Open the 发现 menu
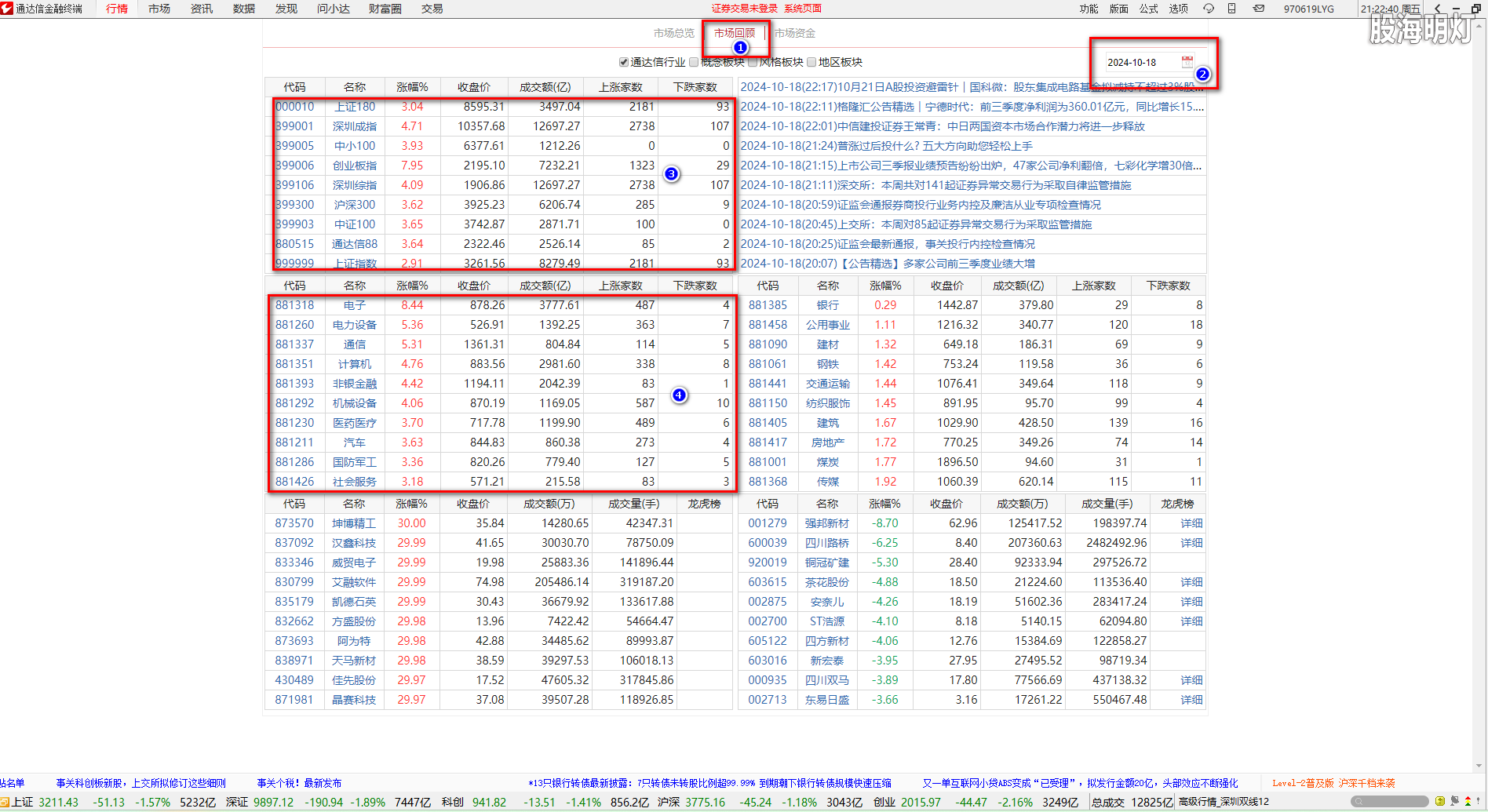Viewport: 1488px width, 812px height. (286, 9)
